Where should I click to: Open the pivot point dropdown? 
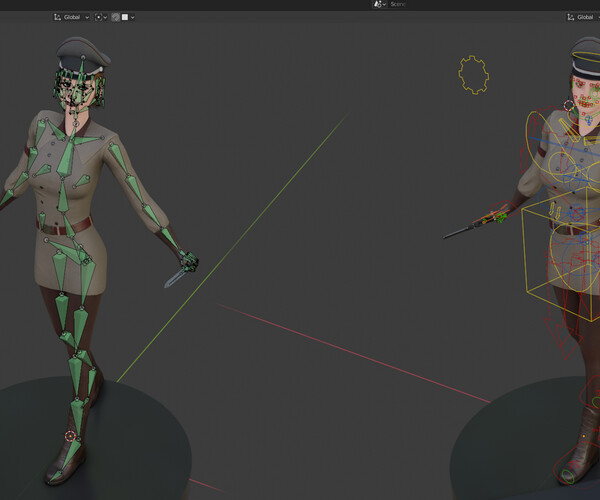tap(101, 17)
